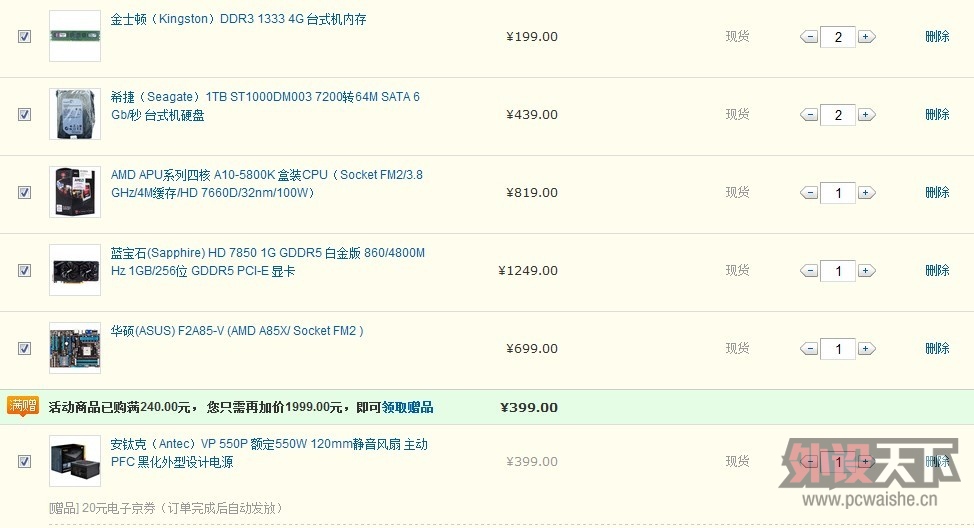
Task: Click AMD CPU box thumbnail
Action: click(x=75, y=192)
